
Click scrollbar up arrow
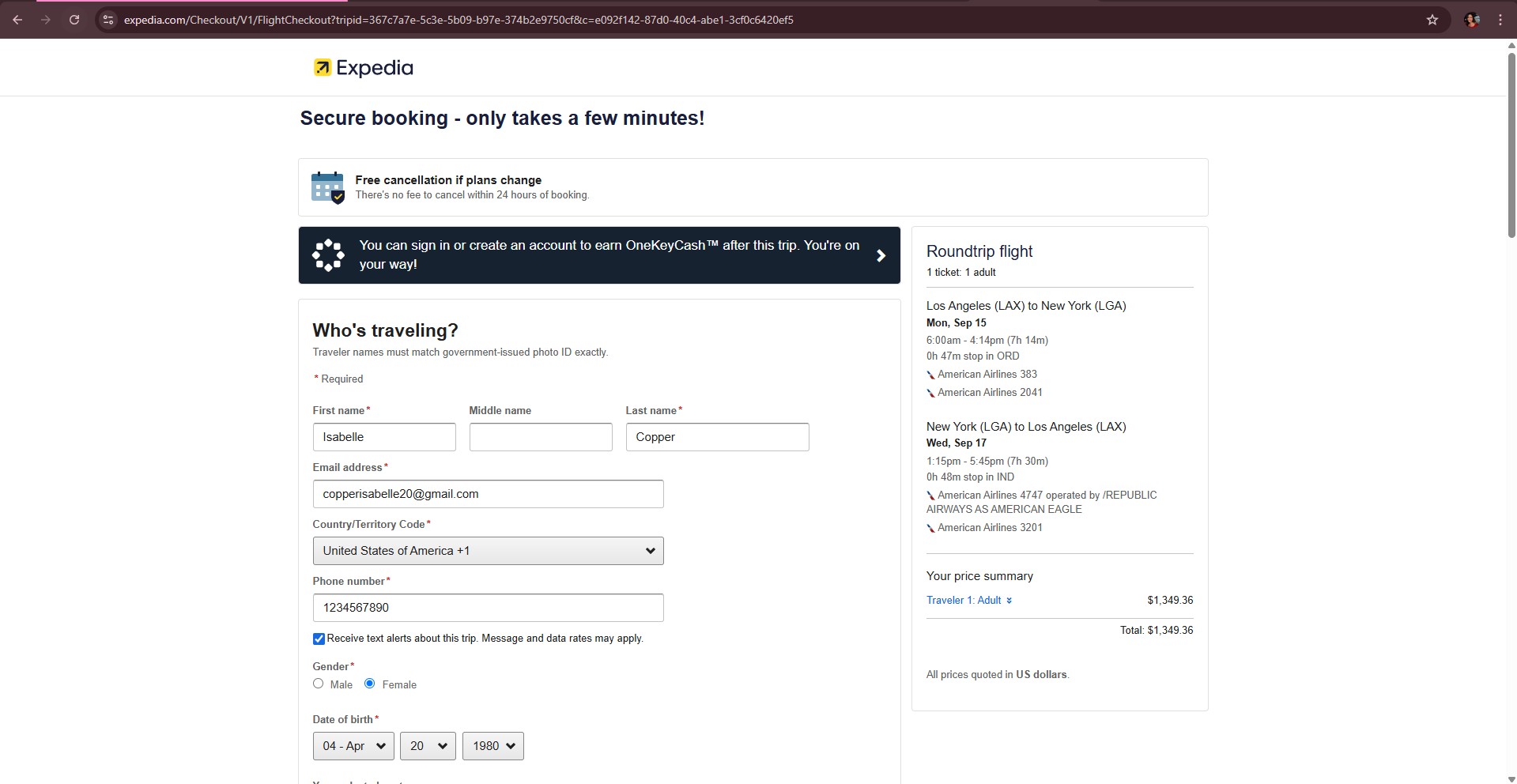tap(1511, 46)
